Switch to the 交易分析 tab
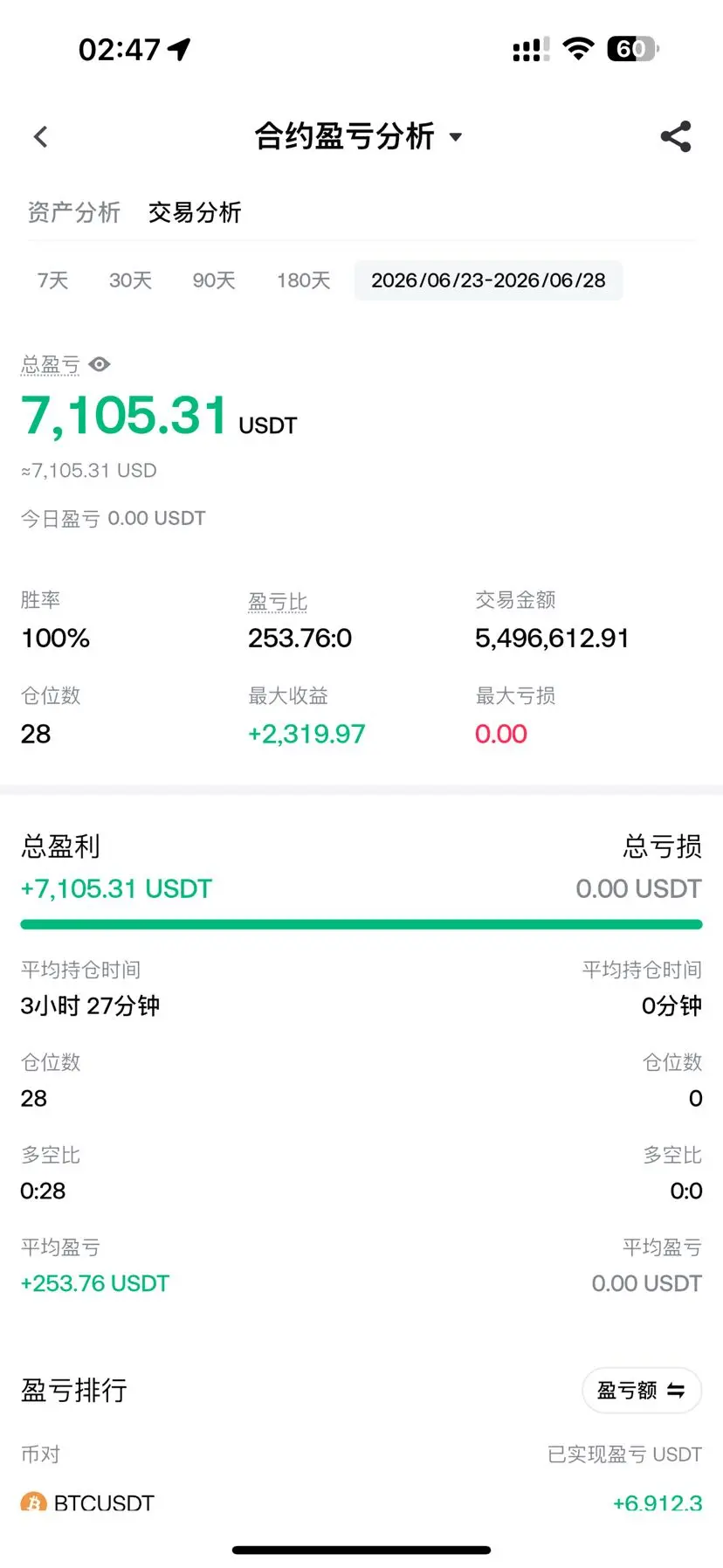The height and width of the screenshot is (1568, 723). 195,212
